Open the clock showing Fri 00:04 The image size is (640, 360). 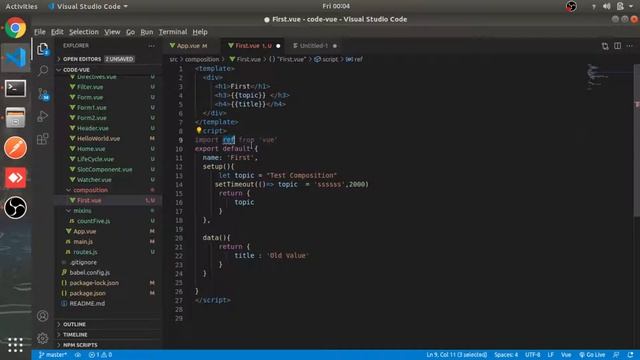pos(336,6)
